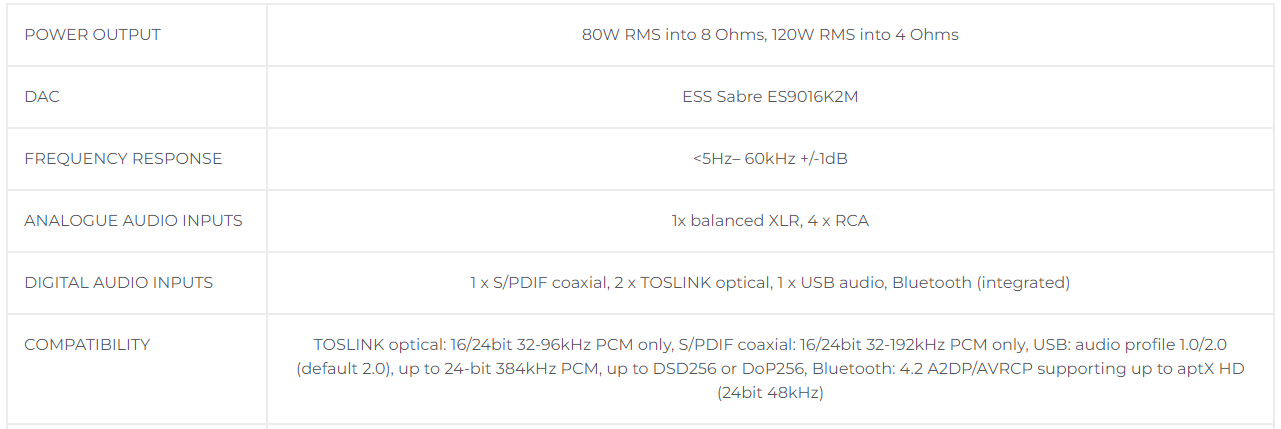Viewport: 1281px width, 429px height.
Task: Select the "2 x TOSLINK optical" text
Action: tap(692, 283)
